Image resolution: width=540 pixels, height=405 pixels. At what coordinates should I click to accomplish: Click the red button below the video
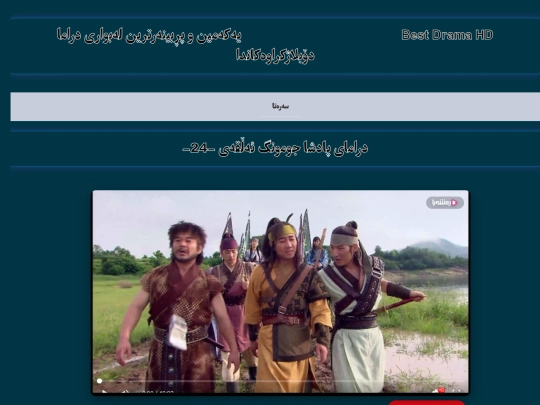pos(426,403)
